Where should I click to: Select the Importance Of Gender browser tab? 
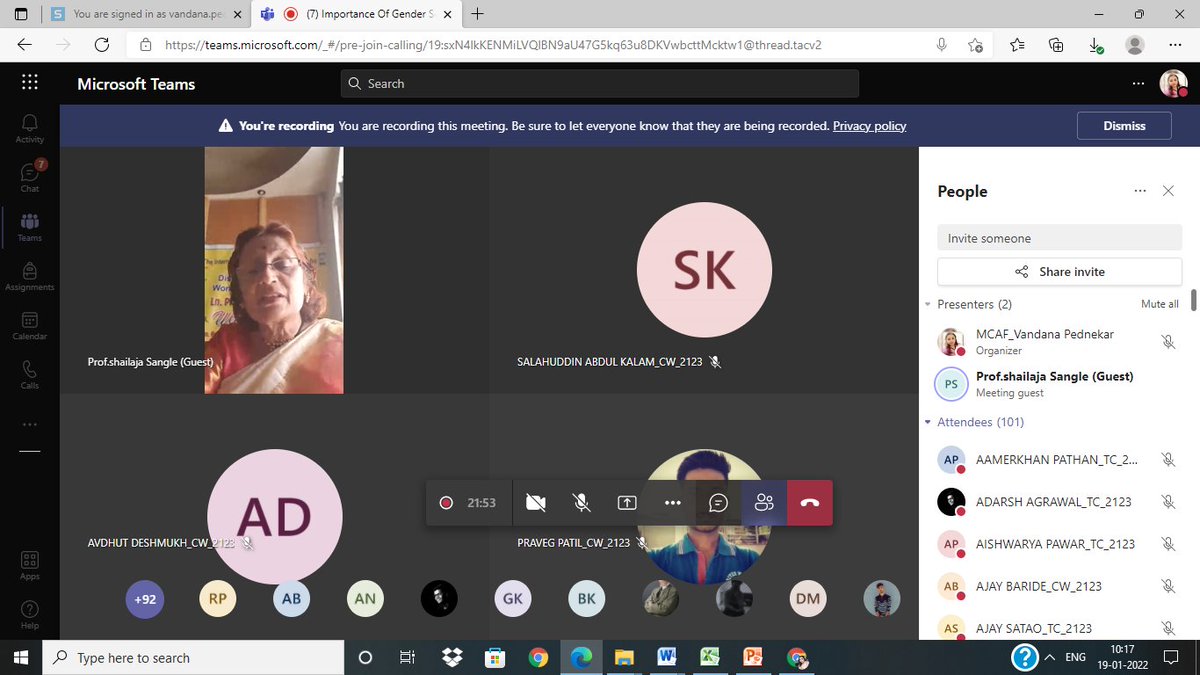click(354, 14)
